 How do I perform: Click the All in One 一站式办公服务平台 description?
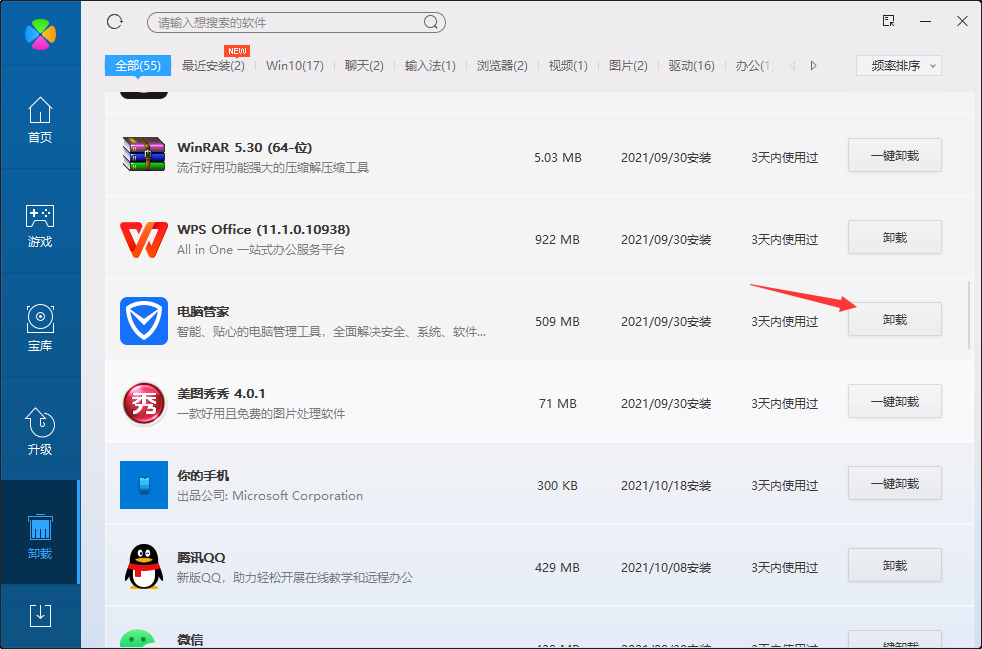point(261,249)
